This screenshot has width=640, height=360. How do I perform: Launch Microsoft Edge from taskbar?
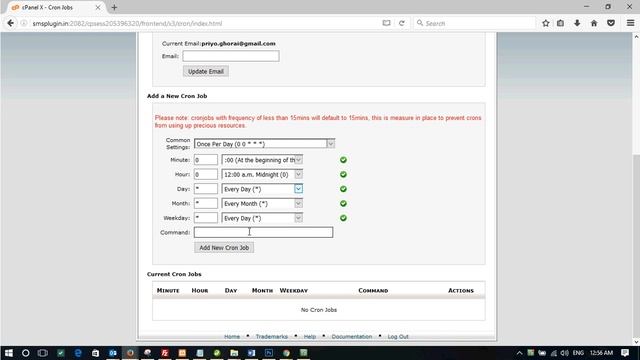point(78,353)
